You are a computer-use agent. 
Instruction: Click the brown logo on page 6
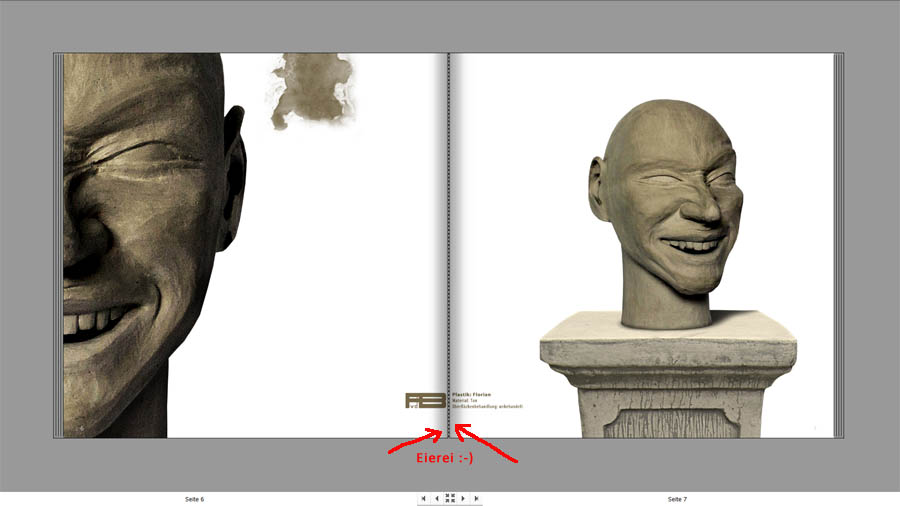pos(425,400)
